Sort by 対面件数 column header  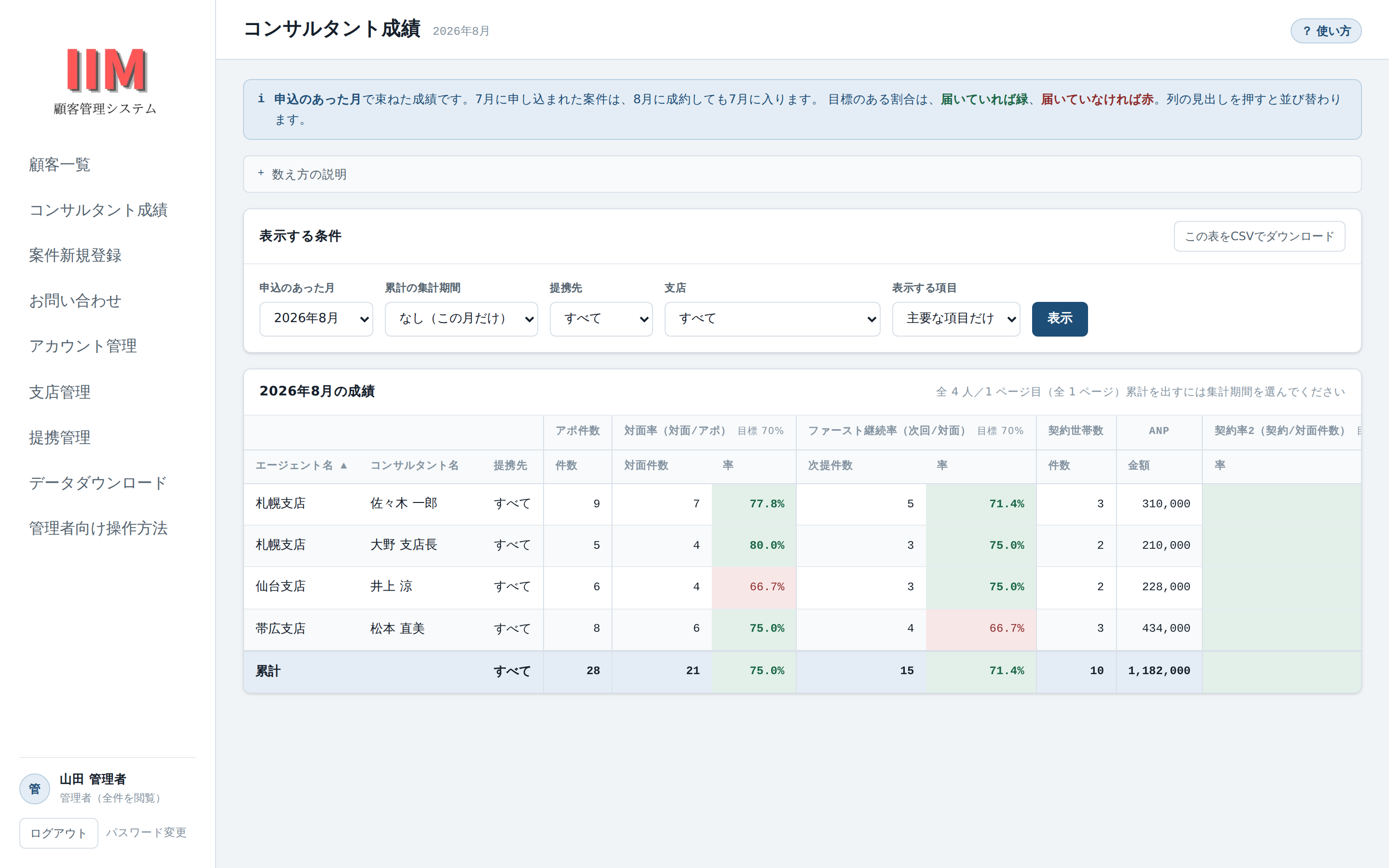pos(646,465)
